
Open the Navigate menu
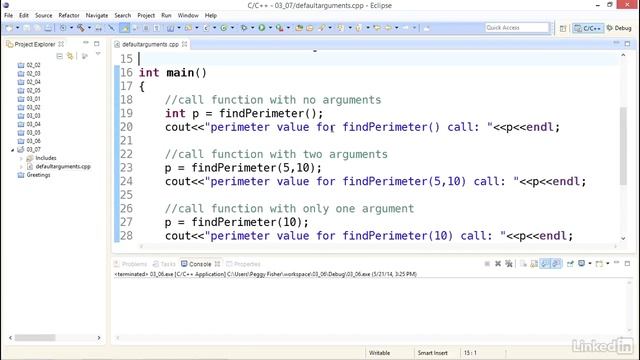97,16
